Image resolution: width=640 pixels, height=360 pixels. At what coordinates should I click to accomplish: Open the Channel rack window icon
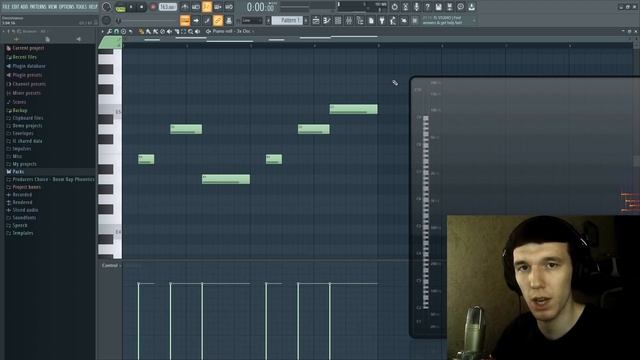click(x=338, y=20)
